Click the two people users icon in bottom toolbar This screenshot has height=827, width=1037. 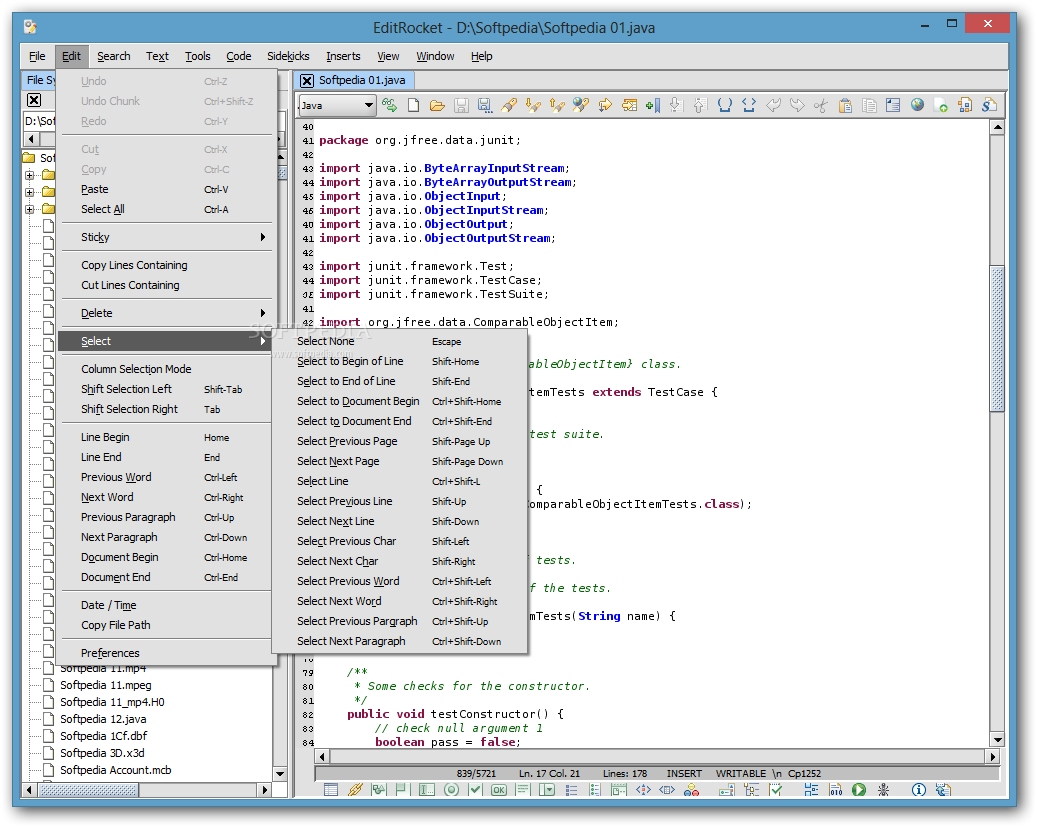point(691,789)
